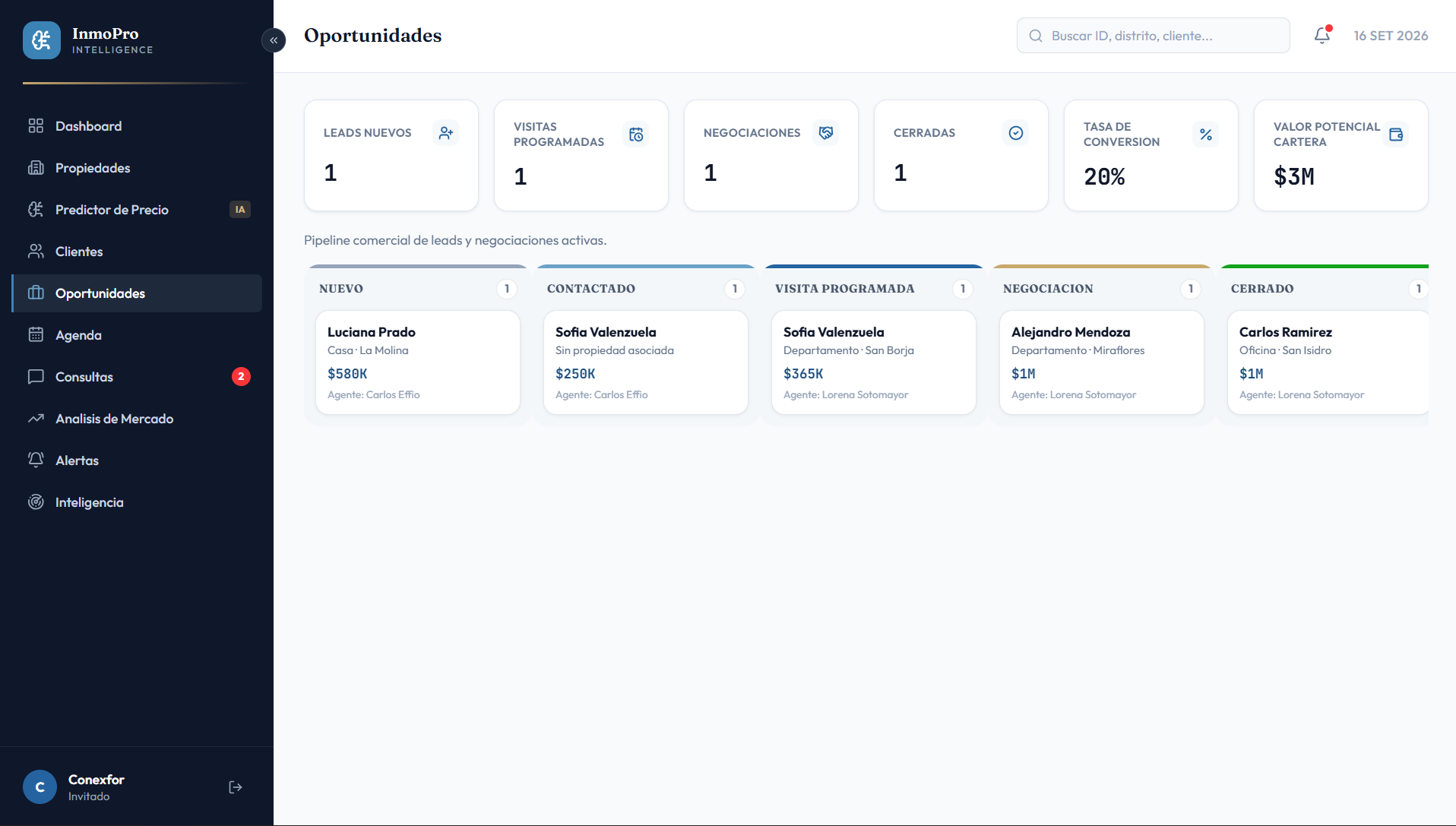Click the Conexfor user avatar

pos(40,787)
